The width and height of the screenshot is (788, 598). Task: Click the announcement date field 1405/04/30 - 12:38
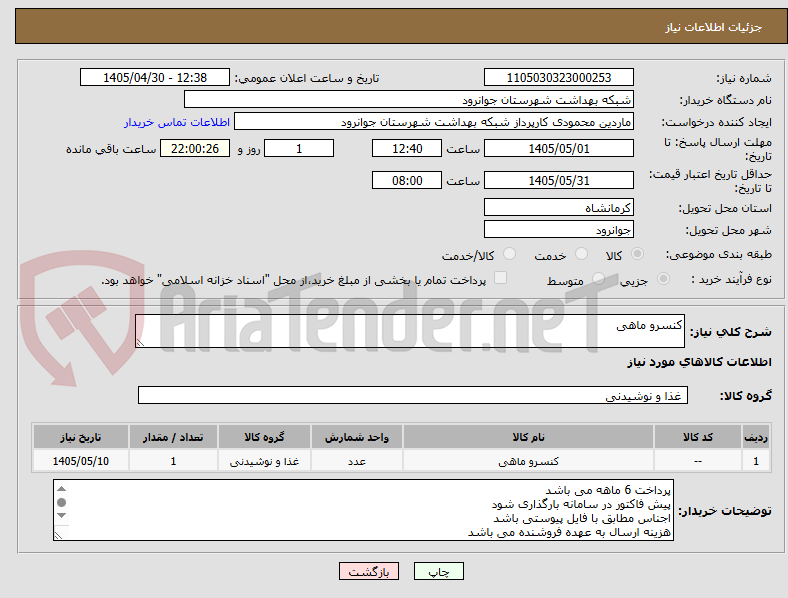(x=155, y=77)
